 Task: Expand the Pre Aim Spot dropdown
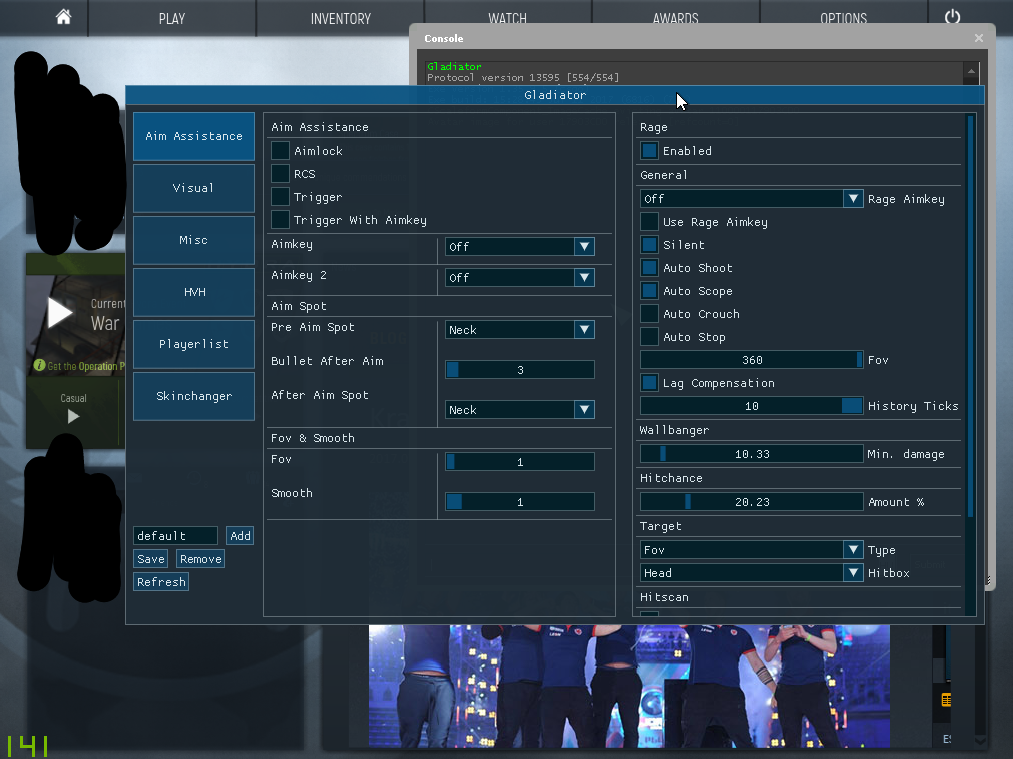[519, 330]
